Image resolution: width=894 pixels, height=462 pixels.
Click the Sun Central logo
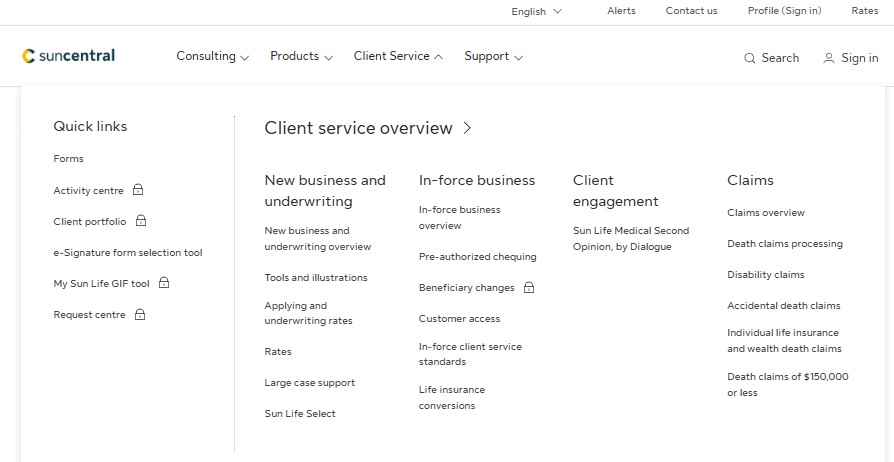tap(69, 56)
